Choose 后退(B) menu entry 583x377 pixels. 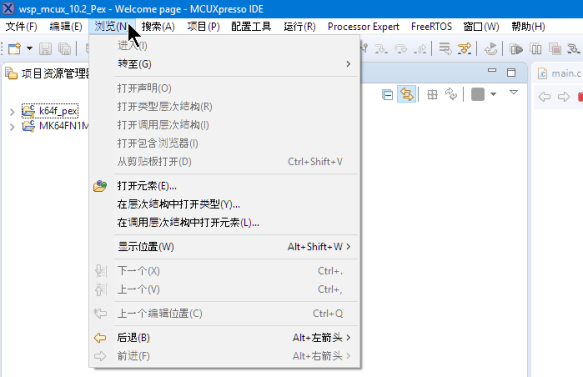pyautogui.click(x=224, y=338)
